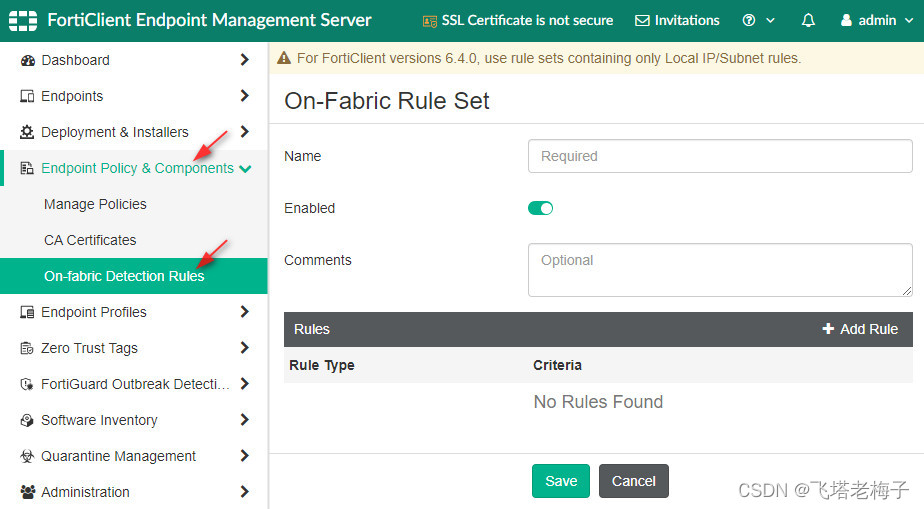This screenshot has width=924, height=509.
Task: Expand the Administration chevron
Action: (x=245, y=491)
